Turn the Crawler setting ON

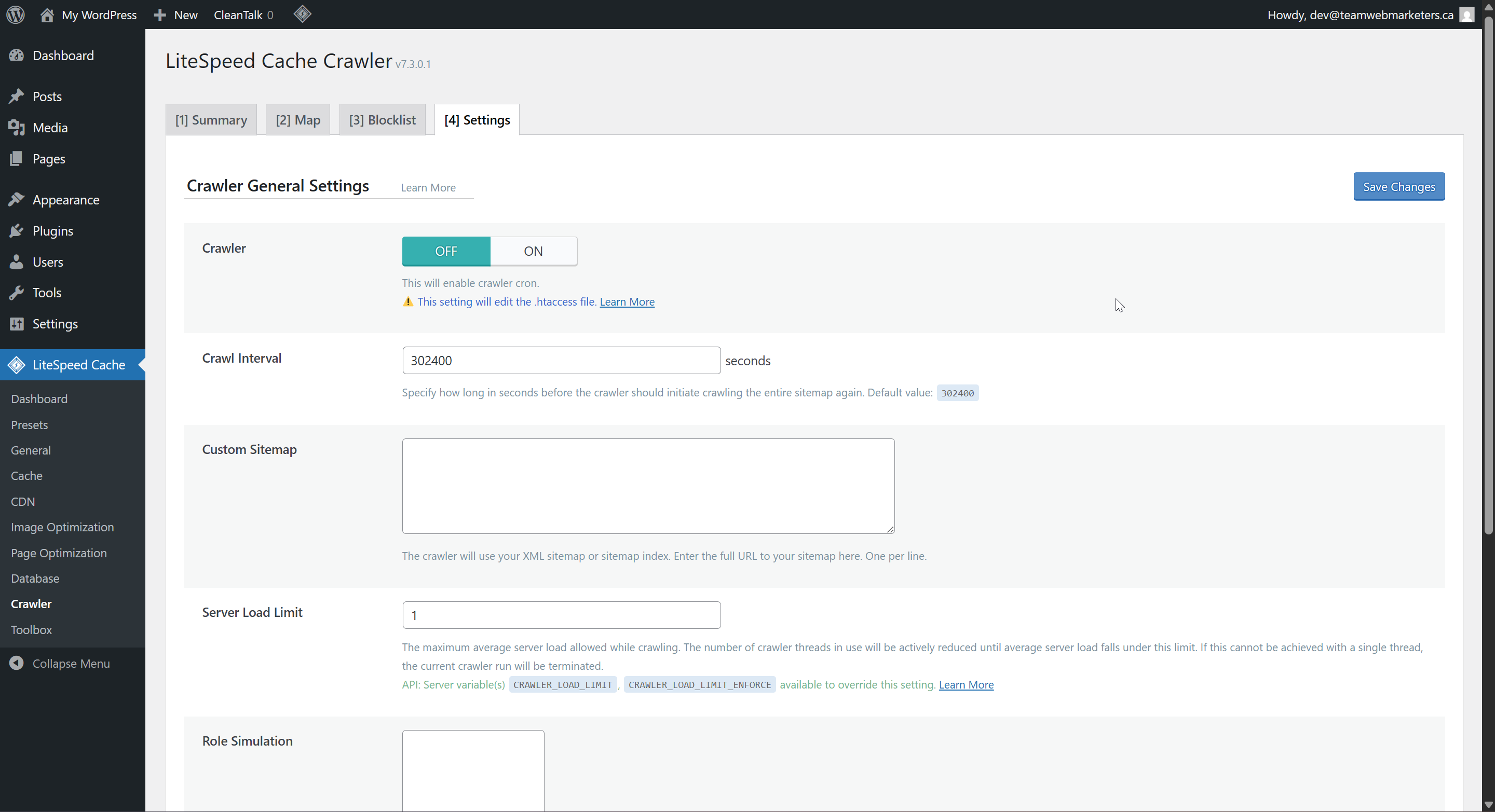pos(533,251)
